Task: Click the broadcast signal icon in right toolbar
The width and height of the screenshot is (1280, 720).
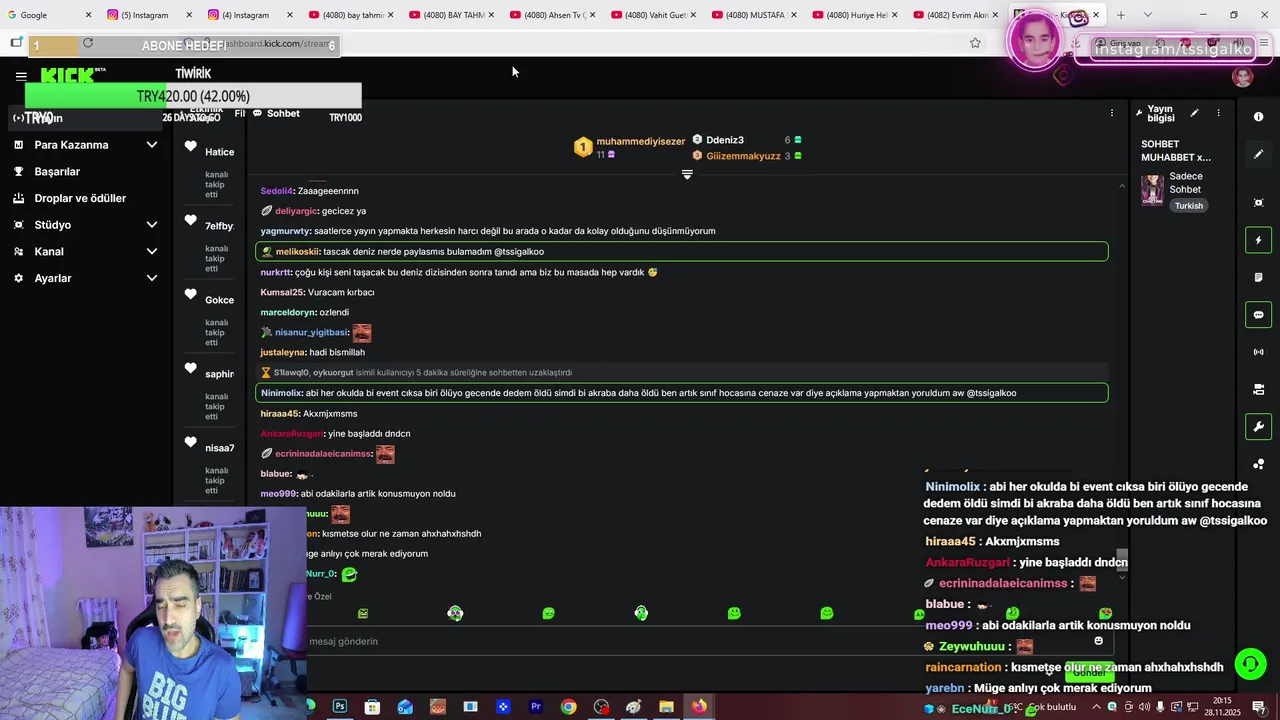Action: click(1258, 352)
